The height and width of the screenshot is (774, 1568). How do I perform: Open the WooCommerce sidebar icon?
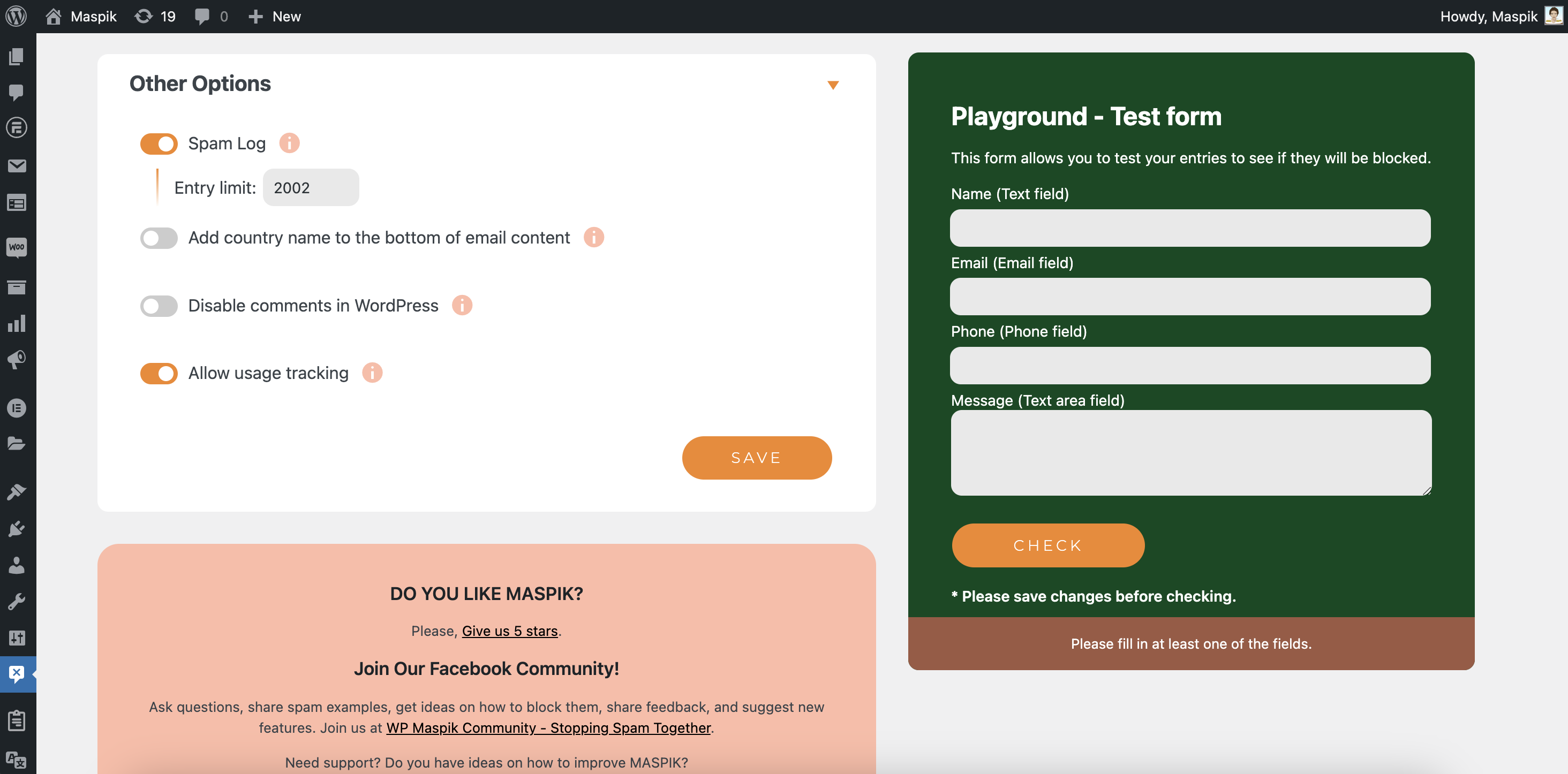17,247
